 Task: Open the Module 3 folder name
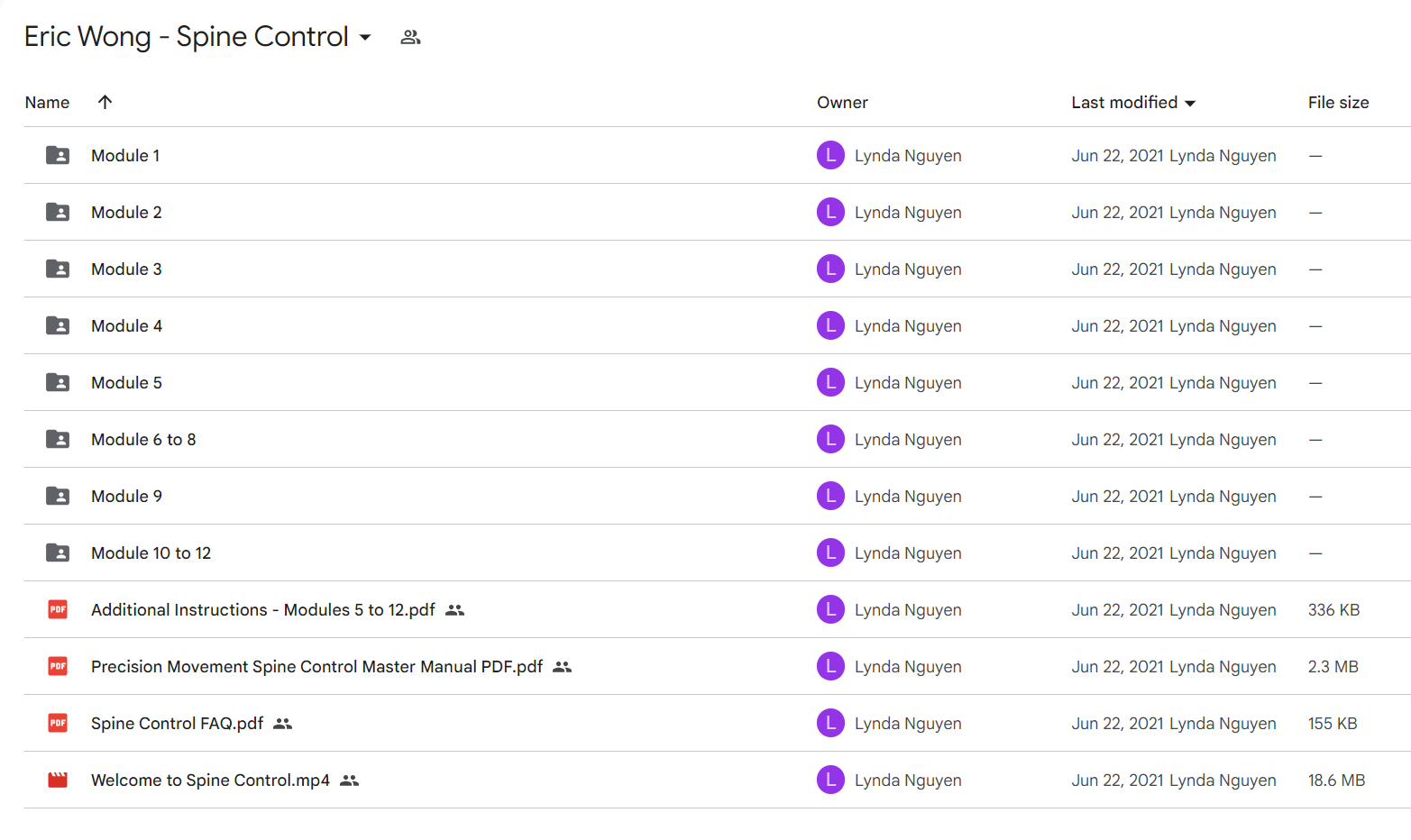[x=126, y=269]
